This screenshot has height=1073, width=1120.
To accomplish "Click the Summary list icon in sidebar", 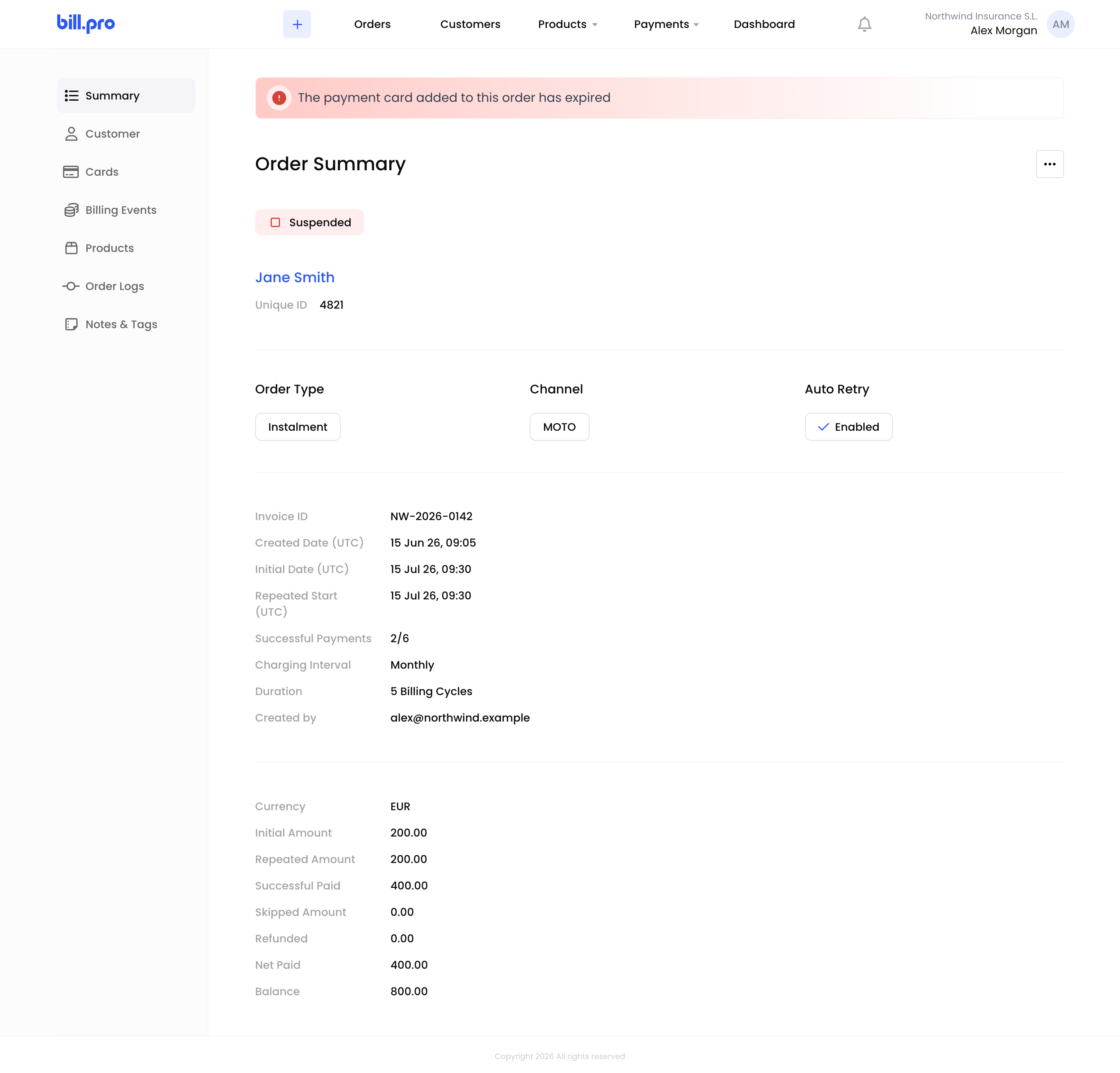I will (72, 95).
